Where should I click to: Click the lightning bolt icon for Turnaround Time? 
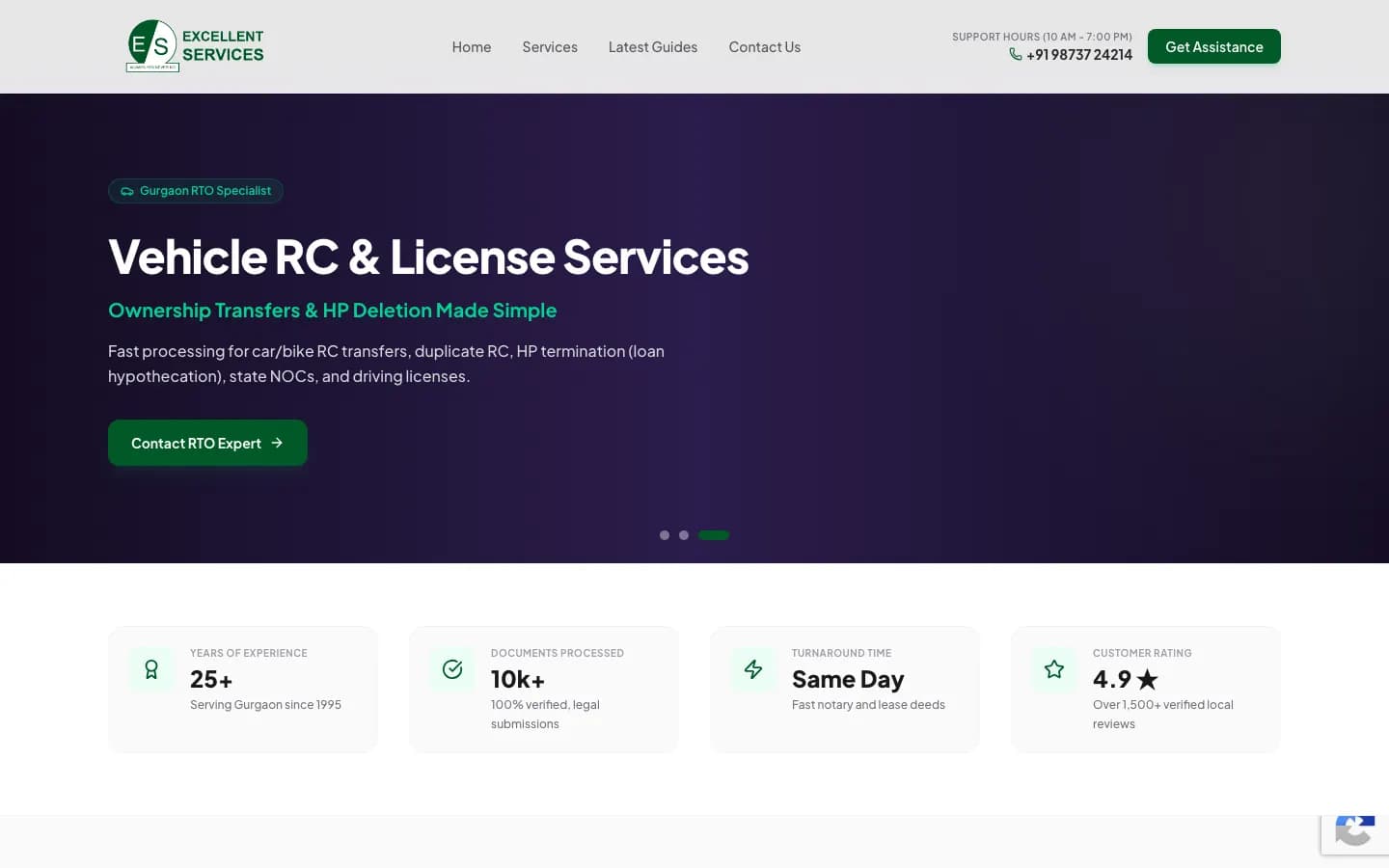[x=753, y=669]
